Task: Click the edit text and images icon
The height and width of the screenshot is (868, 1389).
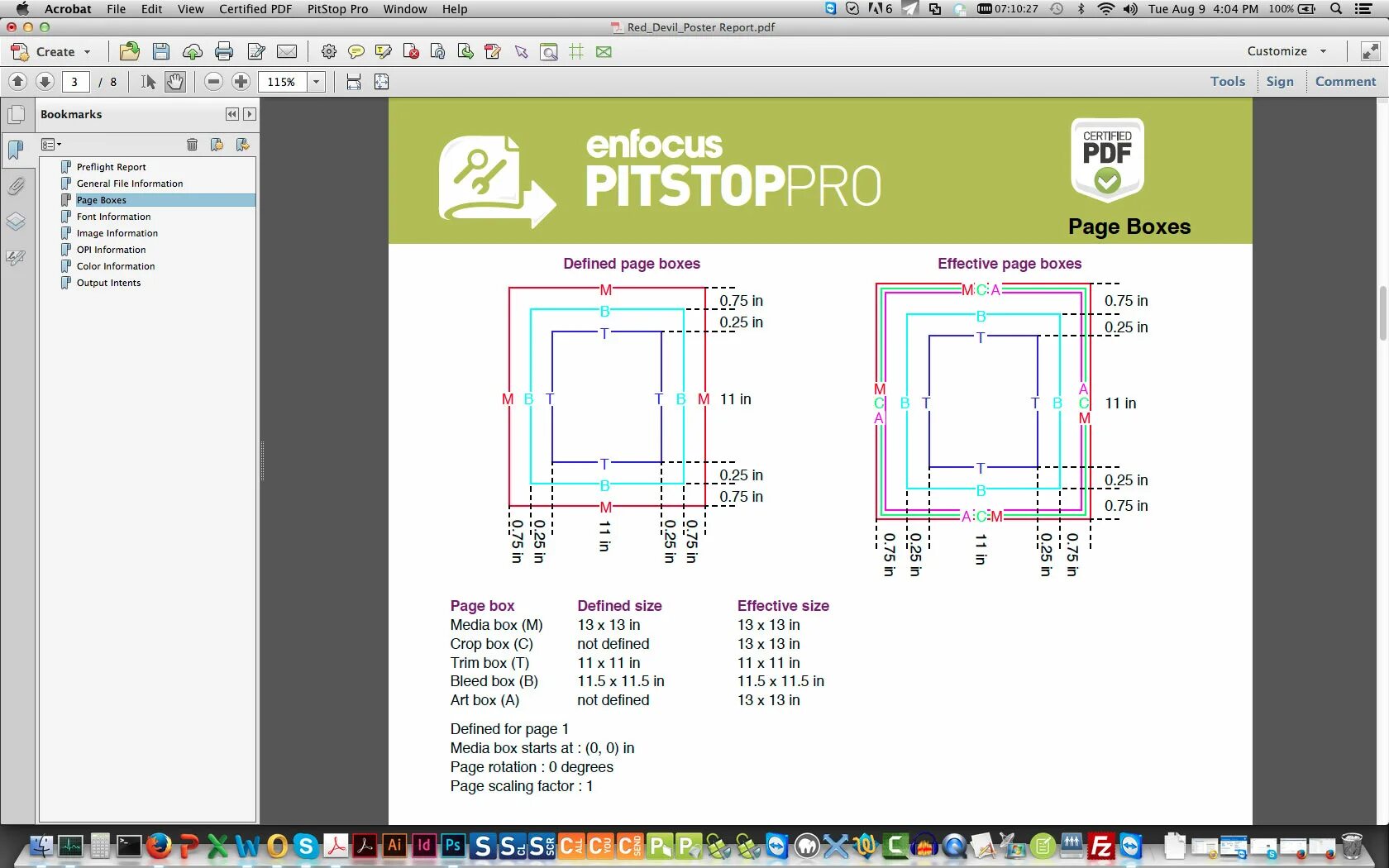Action: [256, 51]
